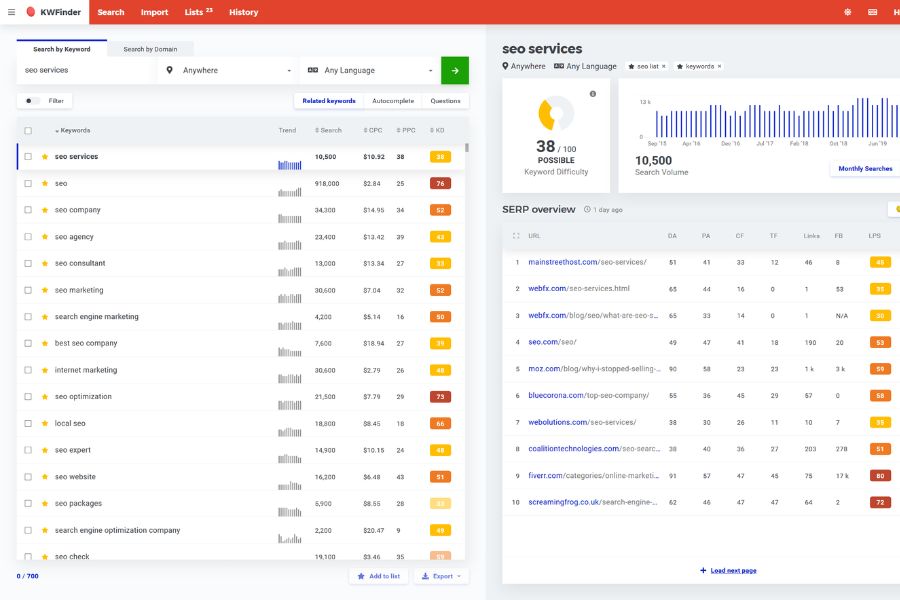Open the History menu
The height and width of the screenshot is (600, 900).
click(241, 12)
